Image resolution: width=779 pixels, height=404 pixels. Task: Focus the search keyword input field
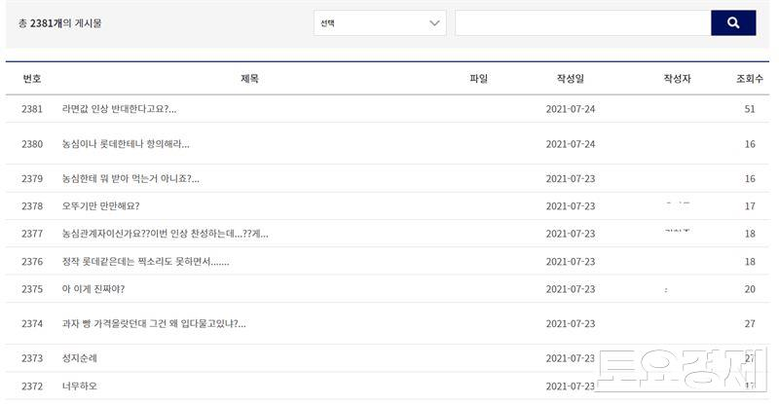[x=583, y=23]
